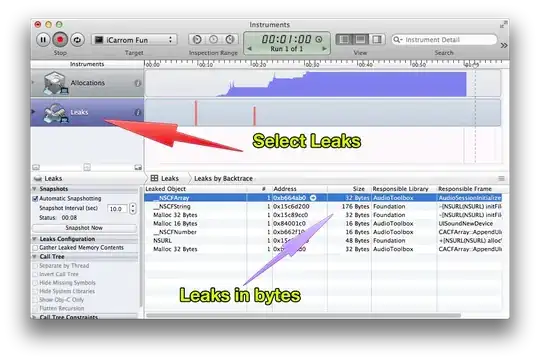
Task: Click second red leak marker in timeline
Action: point(255,116)
